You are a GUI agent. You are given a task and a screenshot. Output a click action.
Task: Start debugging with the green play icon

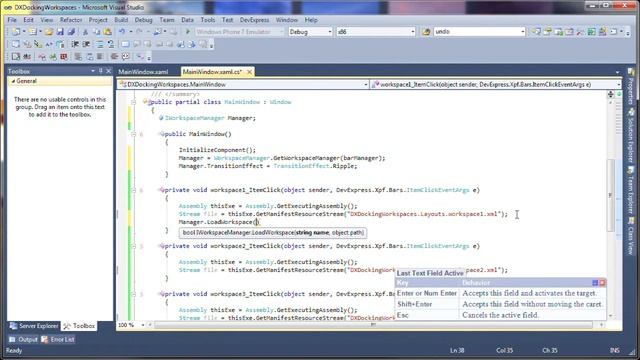pos(188,32)
